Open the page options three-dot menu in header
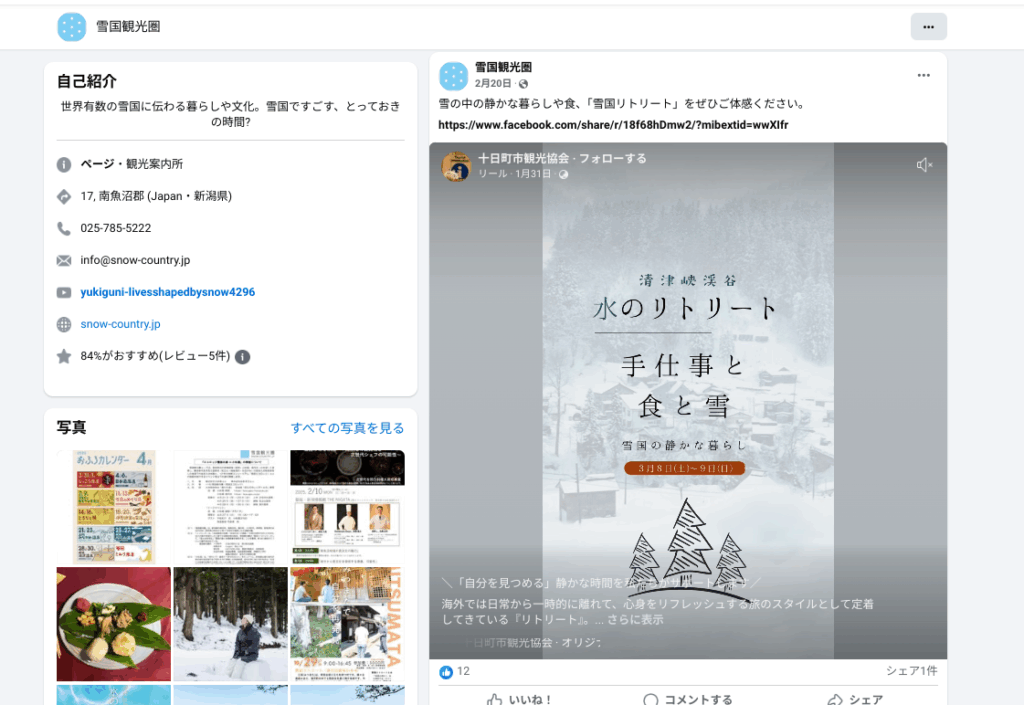Image resolution: width=1024 pixels, height=705 pixels. [x=928, y=27]
